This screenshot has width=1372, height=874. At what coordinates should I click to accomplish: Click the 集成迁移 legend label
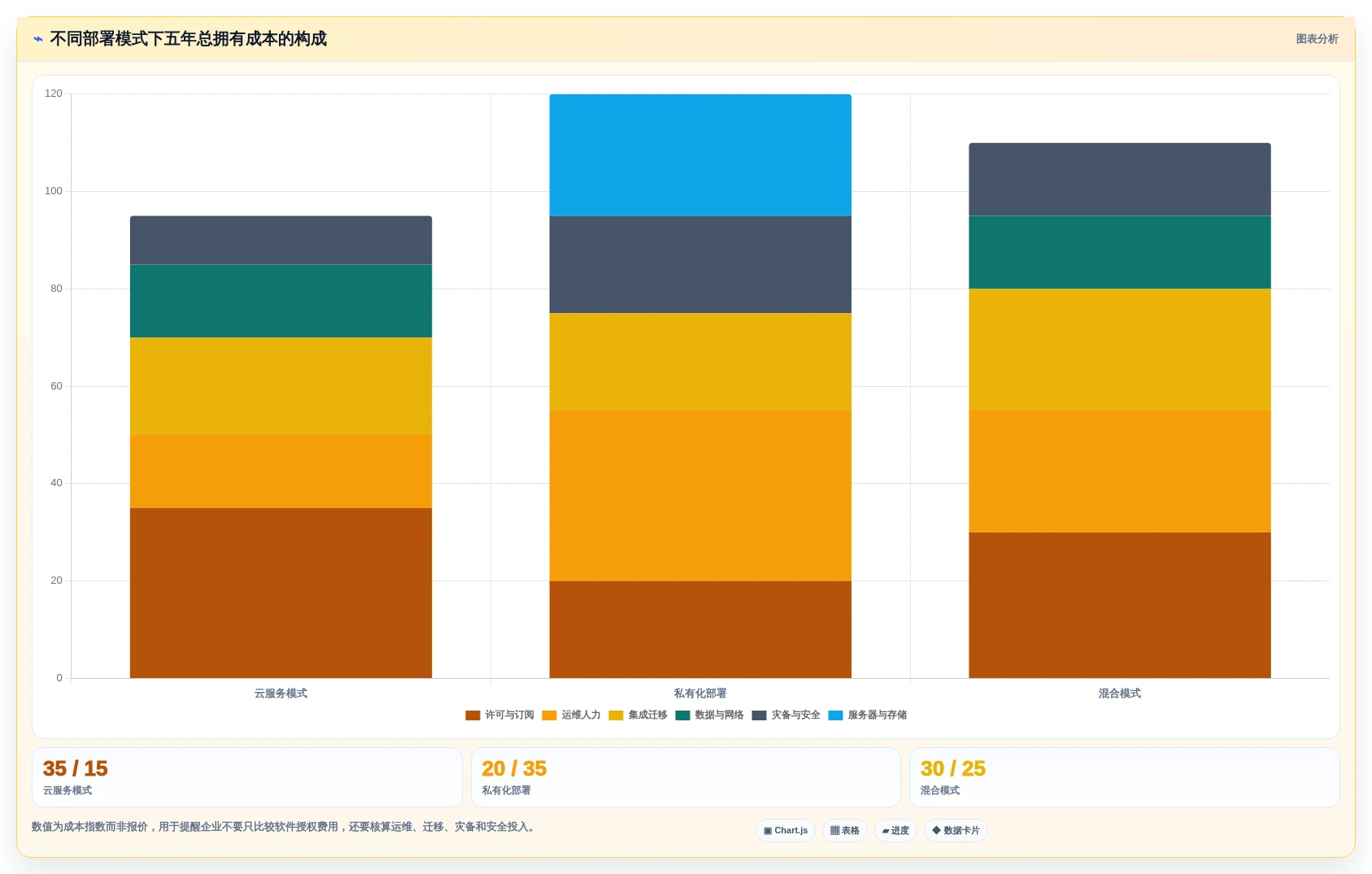tap(647, 715)
